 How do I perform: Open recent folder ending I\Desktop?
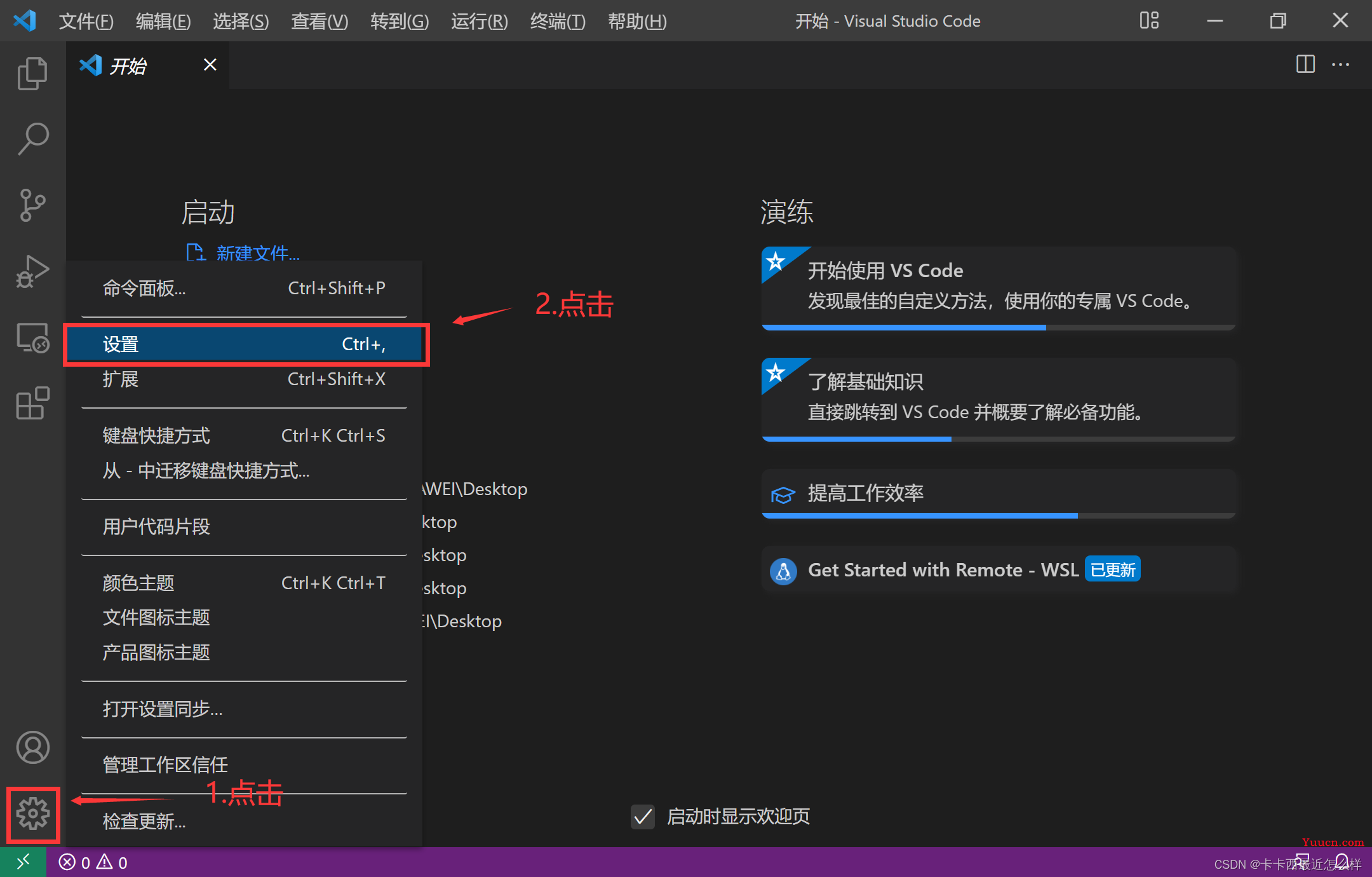pyautogui.click(x=462, y=621)
